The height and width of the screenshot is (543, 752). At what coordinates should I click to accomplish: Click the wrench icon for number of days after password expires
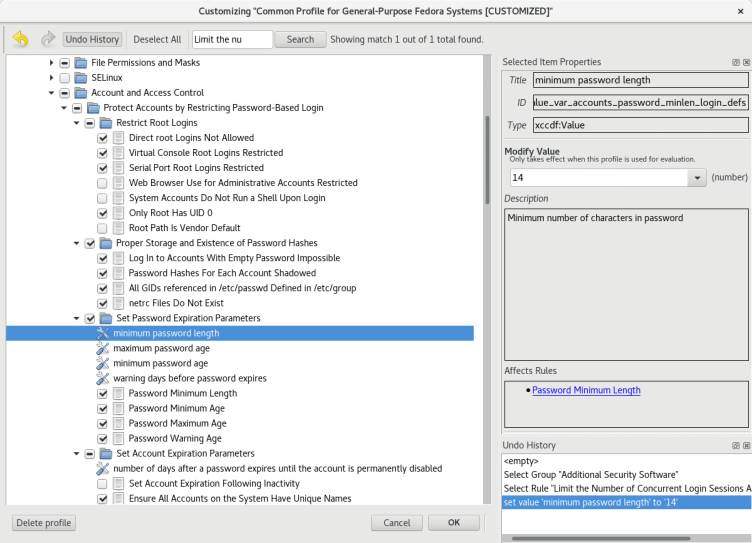[103, 468]
